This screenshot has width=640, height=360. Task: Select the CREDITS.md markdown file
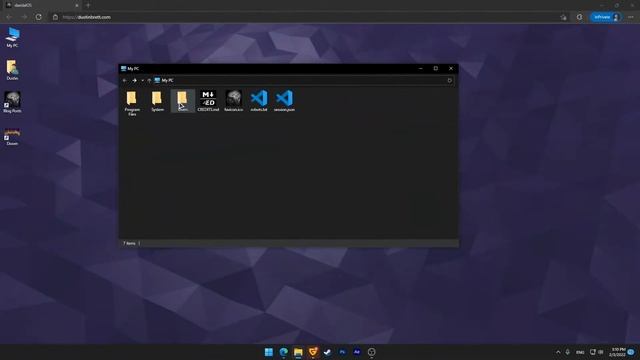208,101
